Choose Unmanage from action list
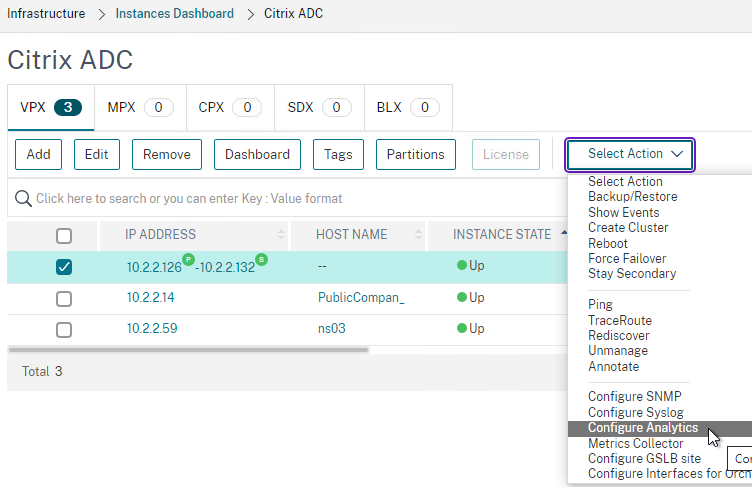Screen dimensions: 752x487 tap(618, 351)
